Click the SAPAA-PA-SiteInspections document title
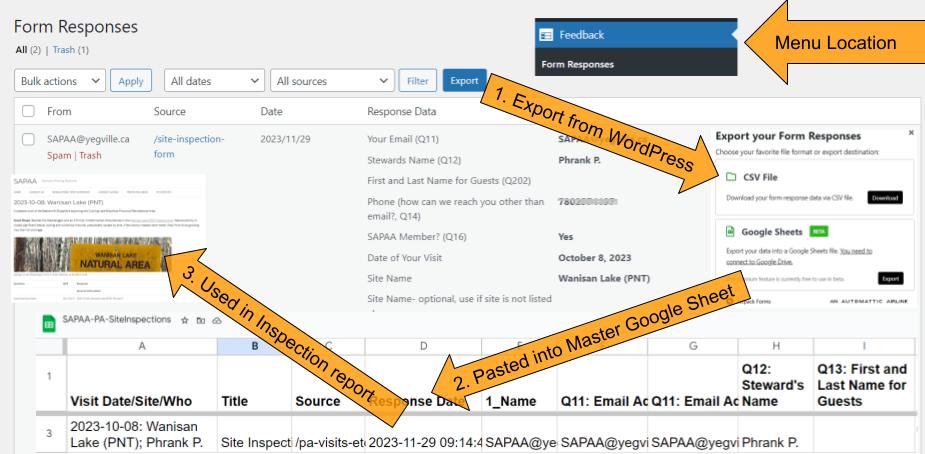 click(x=116, y=320)
